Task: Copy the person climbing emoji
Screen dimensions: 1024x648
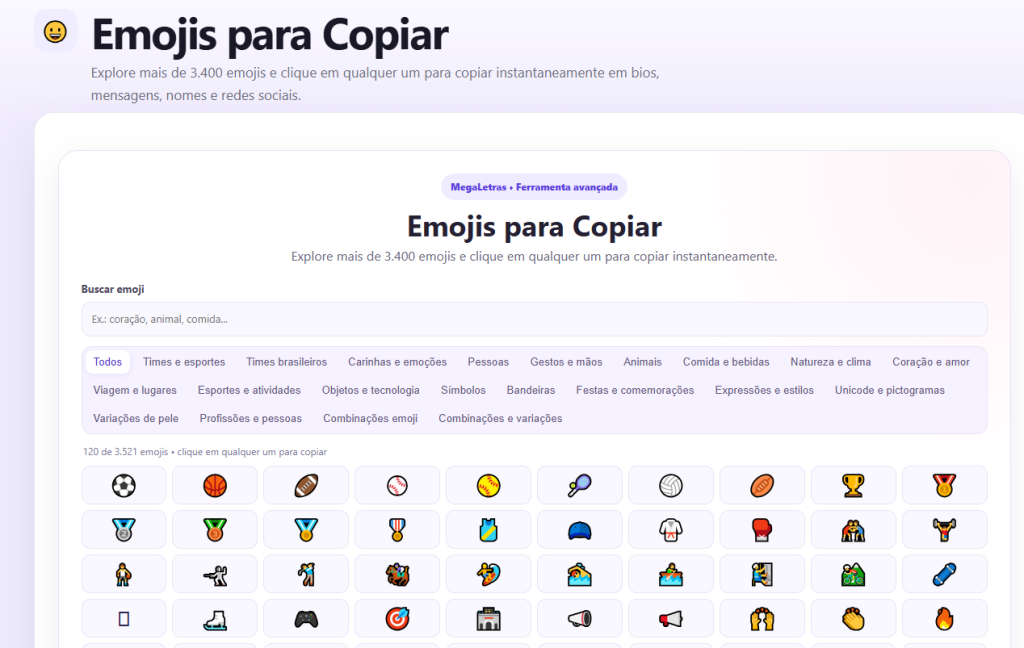Action: (x=762, y=574)
